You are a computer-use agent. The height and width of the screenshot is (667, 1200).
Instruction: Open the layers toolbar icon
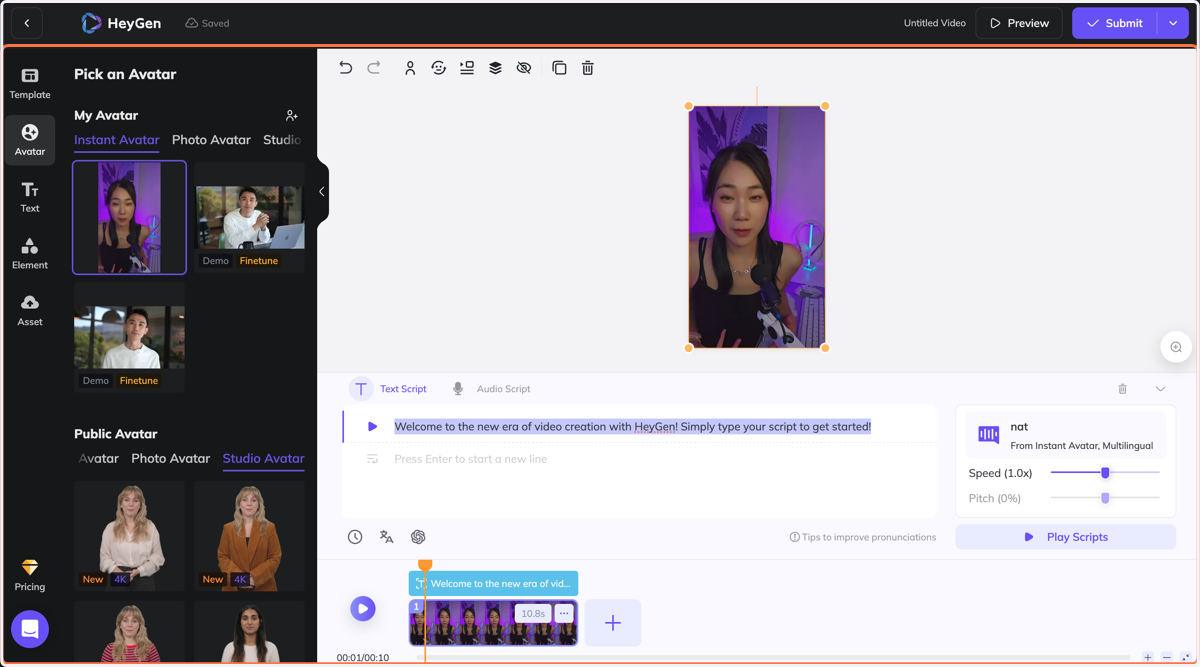[x=495, y=68]
